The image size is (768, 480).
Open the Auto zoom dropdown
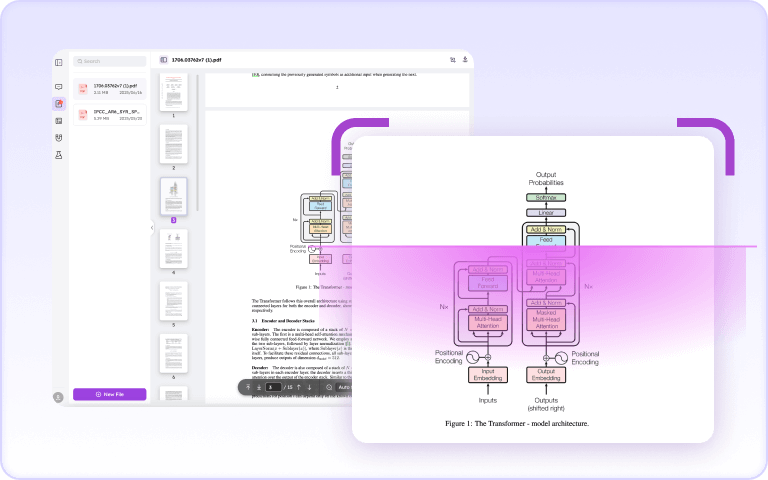tap(344, 387)
